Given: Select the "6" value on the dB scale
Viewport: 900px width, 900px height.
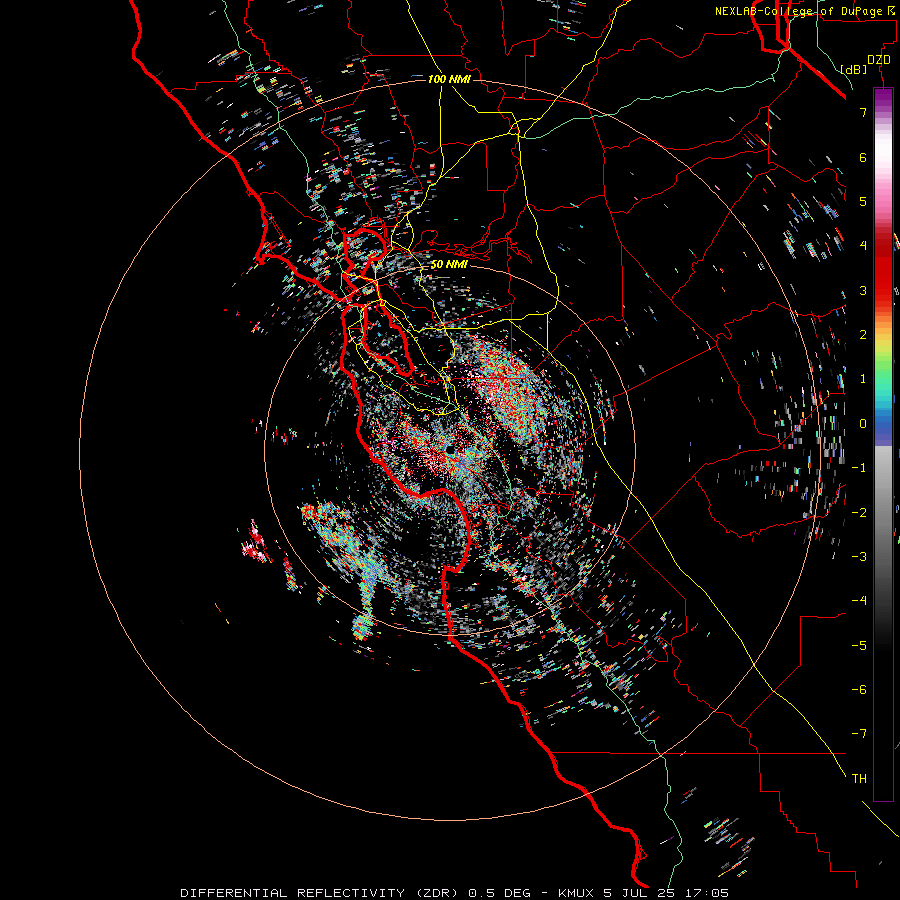Looking at the screenshot, I should coord(863,157).
